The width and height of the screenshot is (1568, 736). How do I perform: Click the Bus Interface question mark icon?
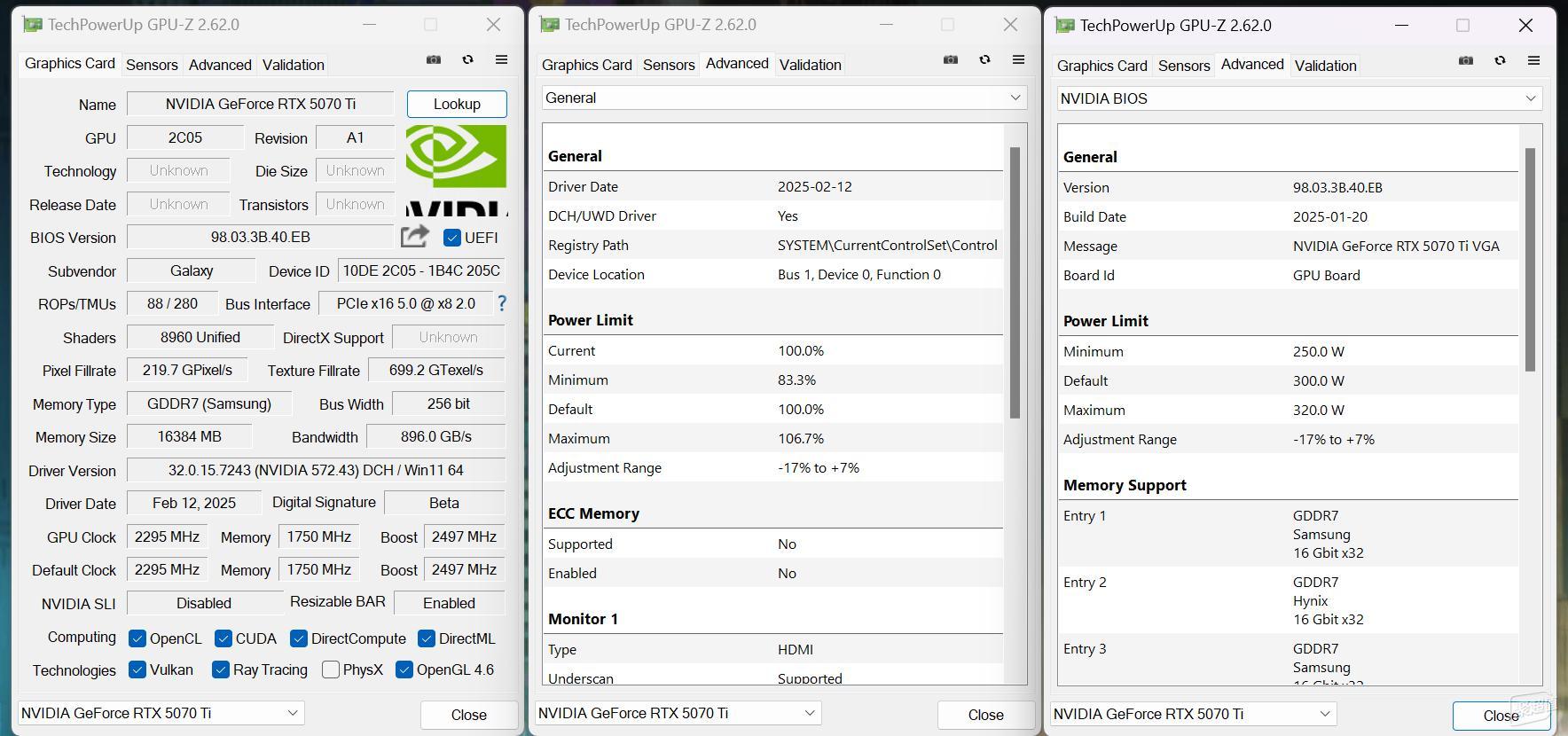(502, 303)
